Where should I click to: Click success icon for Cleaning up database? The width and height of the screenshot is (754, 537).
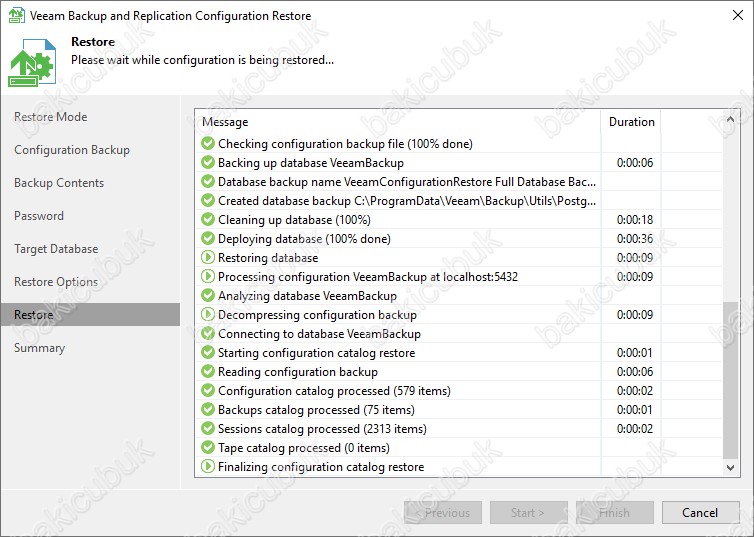[x=208, y=219]
